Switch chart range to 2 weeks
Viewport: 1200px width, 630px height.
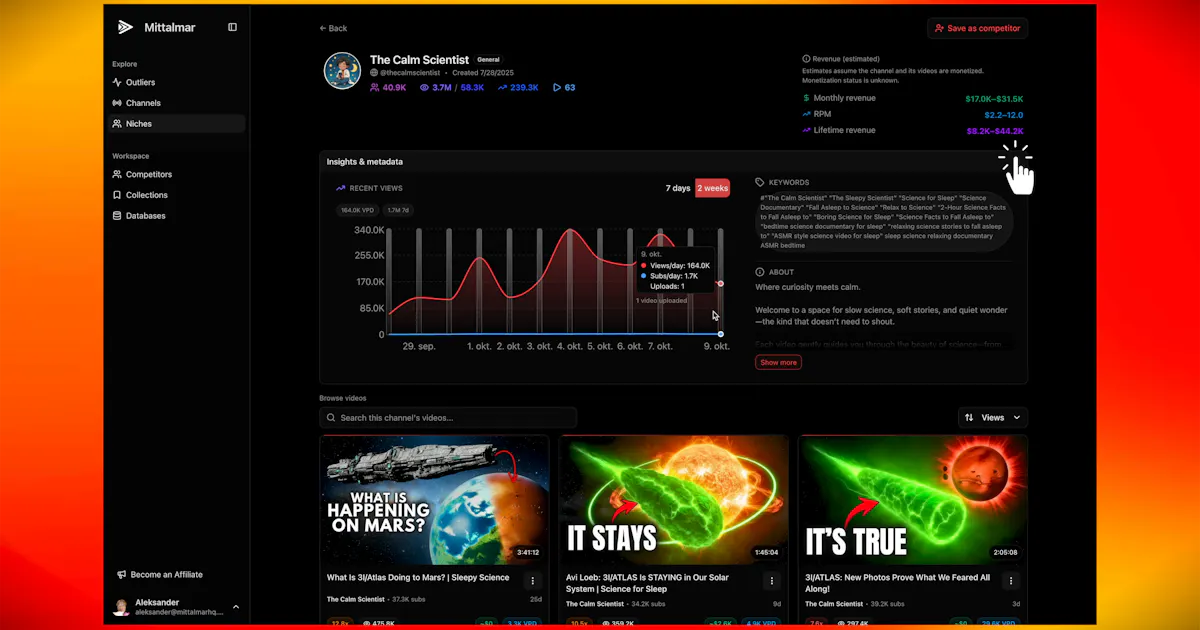click(x=713, y=188)
